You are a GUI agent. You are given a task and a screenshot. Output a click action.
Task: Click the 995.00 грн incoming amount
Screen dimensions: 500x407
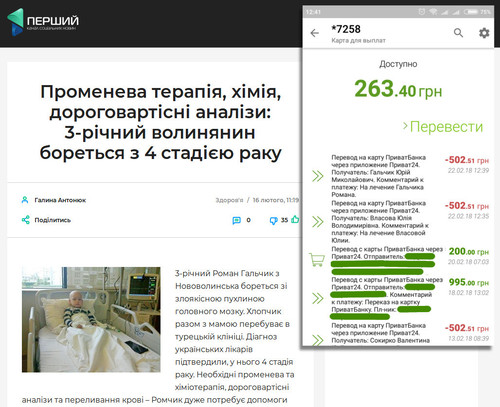[x=469, y=282]
